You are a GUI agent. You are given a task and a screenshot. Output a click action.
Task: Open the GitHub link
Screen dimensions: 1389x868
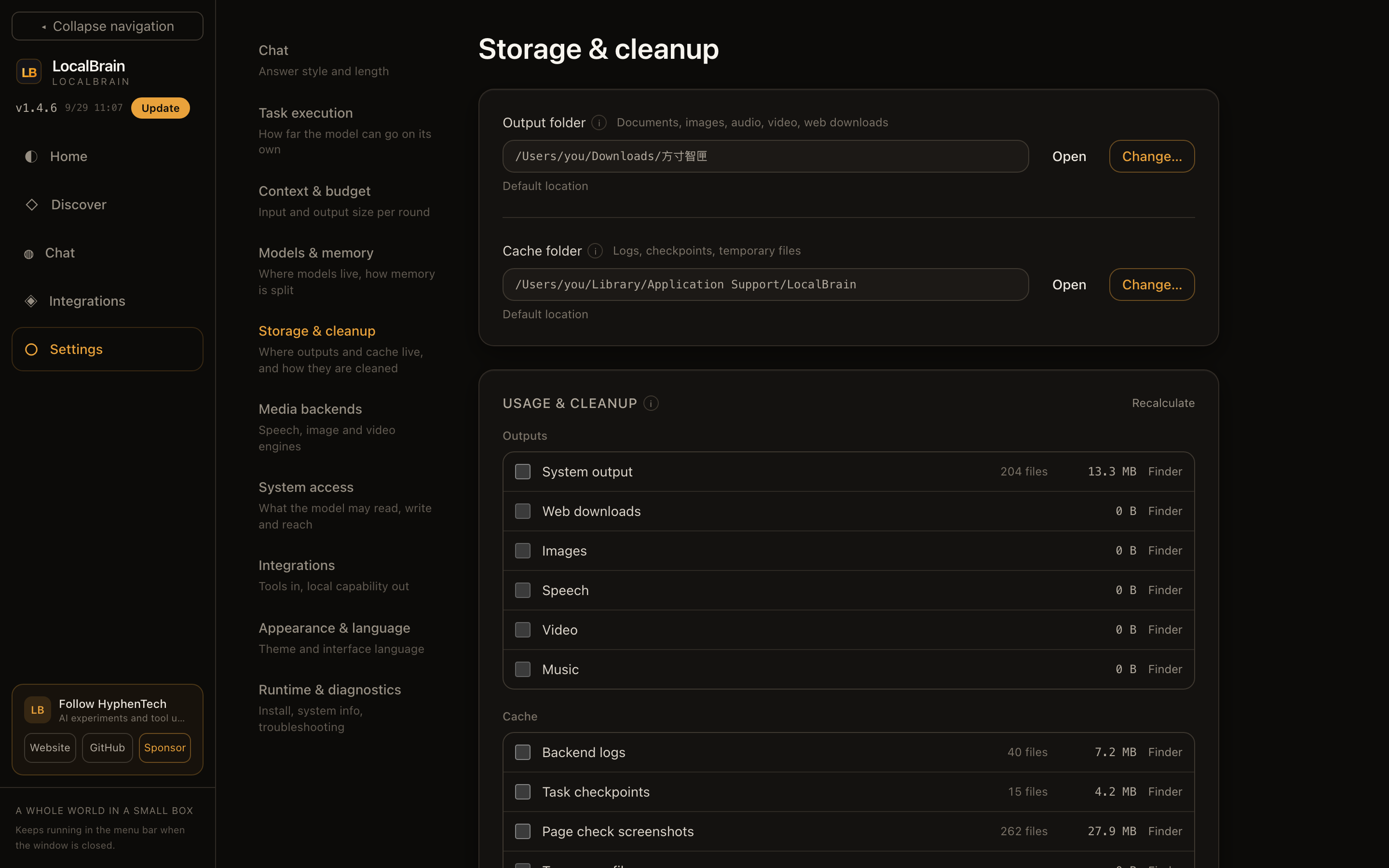click(108, 747)
